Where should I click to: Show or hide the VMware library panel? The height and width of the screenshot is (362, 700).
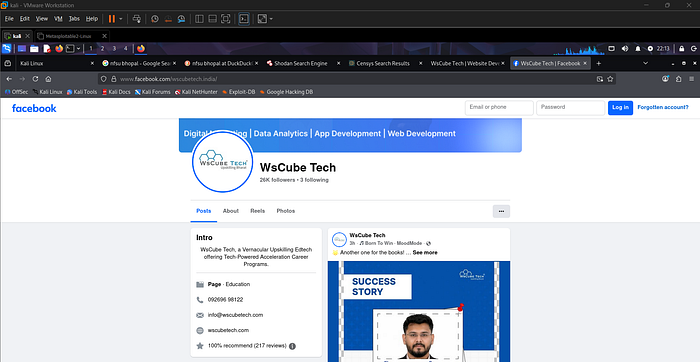pyautogui.click(x=200, y=19)
